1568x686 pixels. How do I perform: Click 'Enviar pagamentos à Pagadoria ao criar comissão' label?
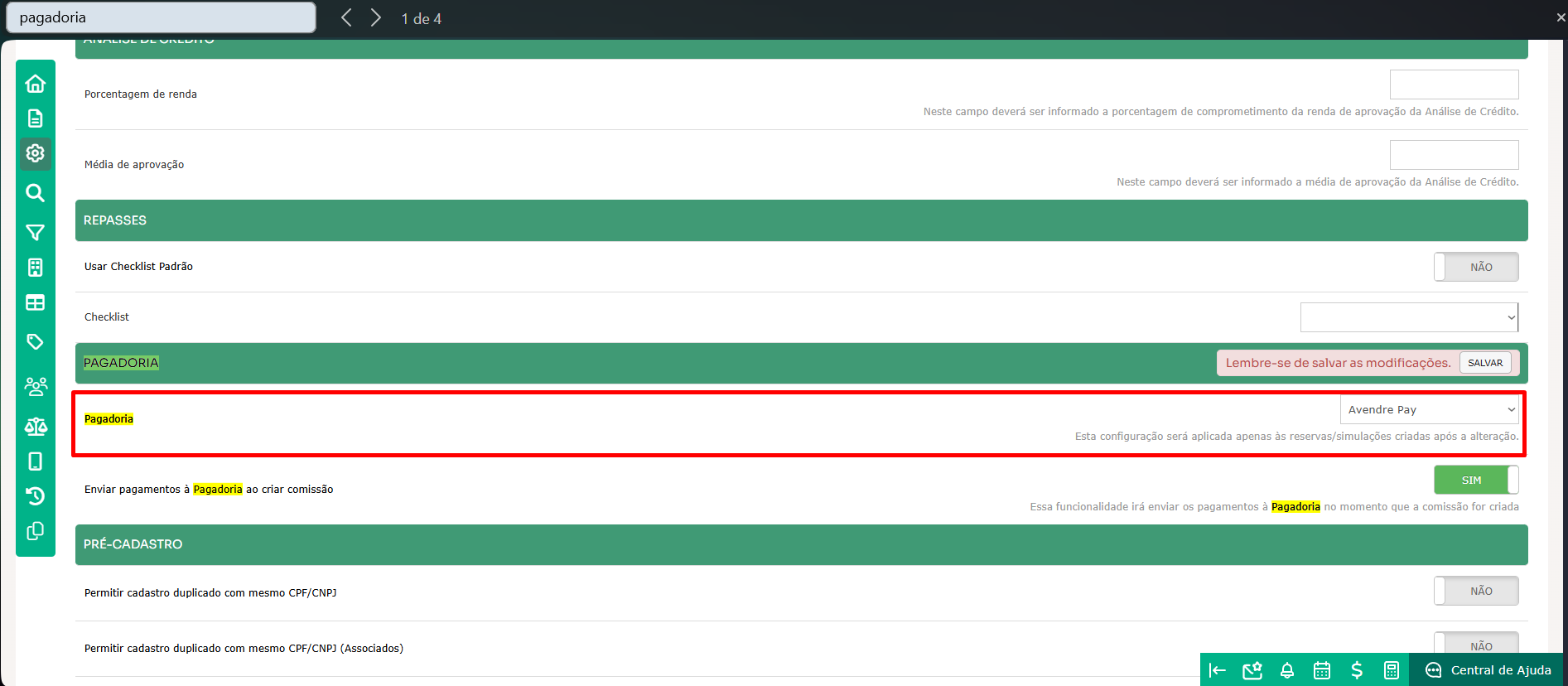(x=209, y=489)
